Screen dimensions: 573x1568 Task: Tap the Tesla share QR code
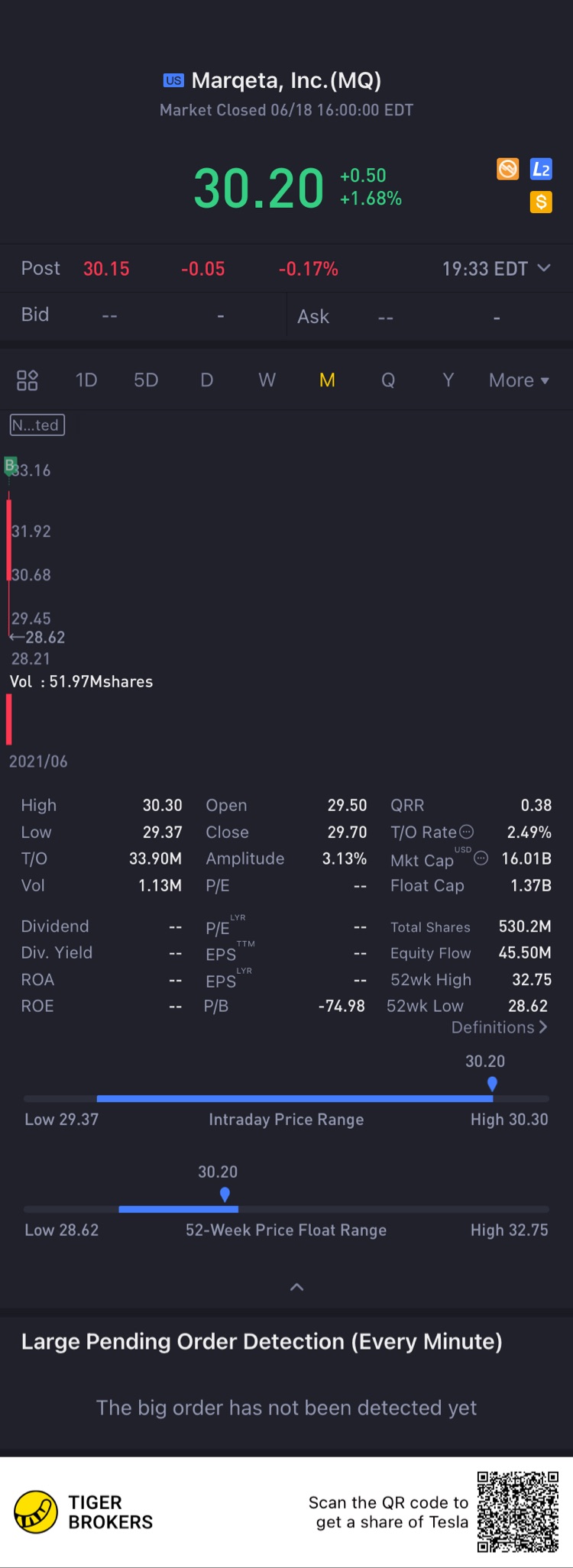[518, 1511]
